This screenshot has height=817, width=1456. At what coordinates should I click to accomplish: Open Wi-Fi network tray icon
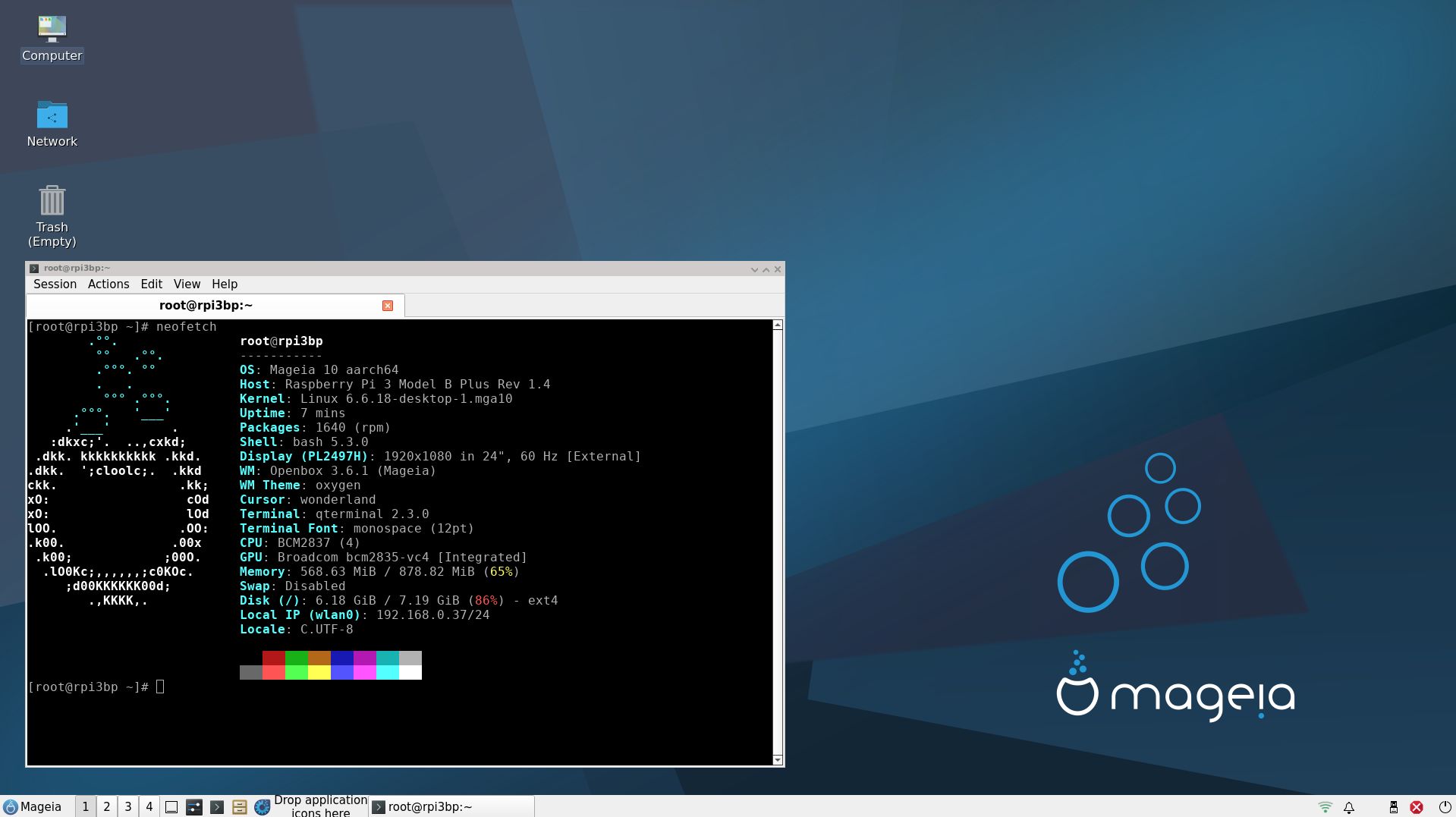(x=1325, y=807)
